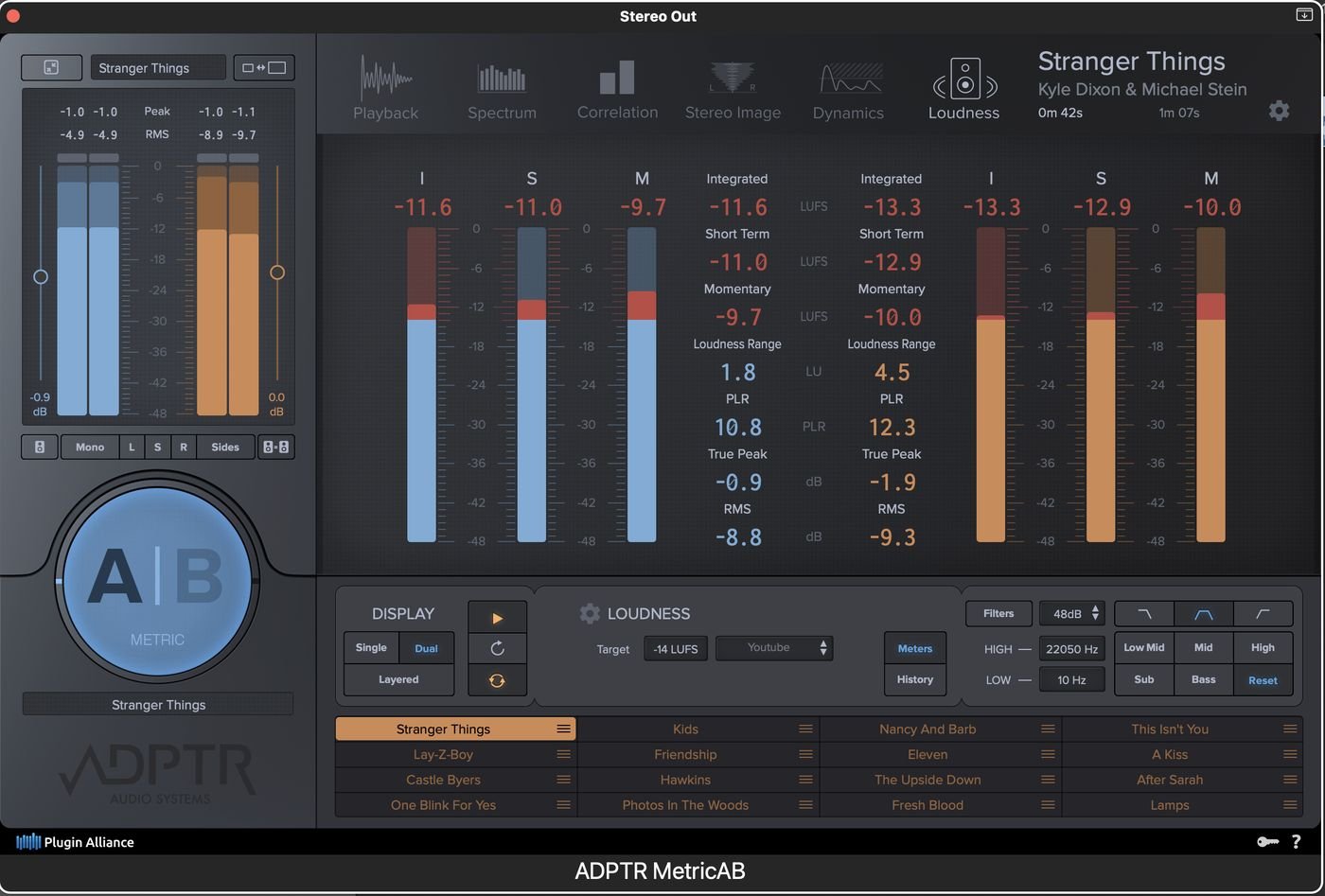Switch to the History tab
This screenshot has height=896, width=1325.
914,679
